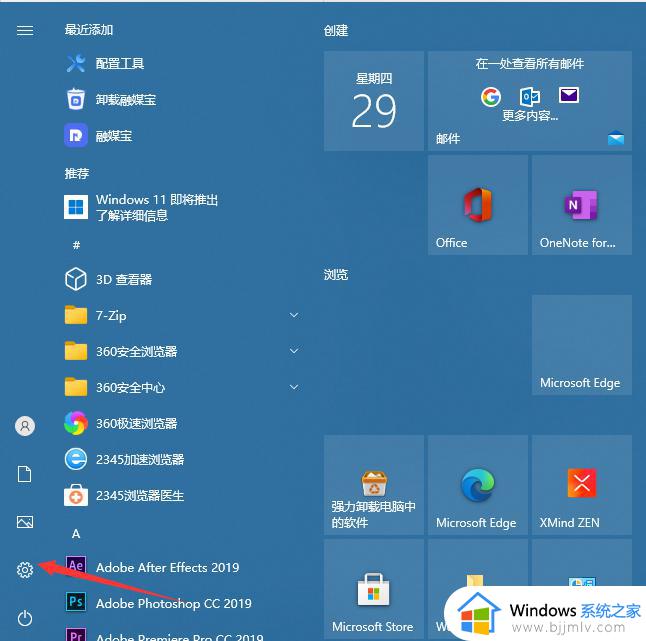Open the 360安全中心 folder icon
Screen dimensions: 646x641
[76, 387]
